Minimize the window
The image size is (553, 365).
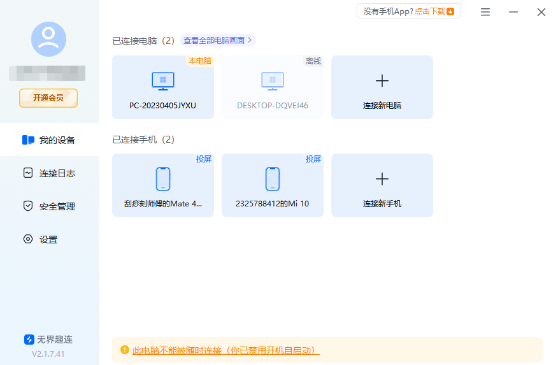click(513, 12)
